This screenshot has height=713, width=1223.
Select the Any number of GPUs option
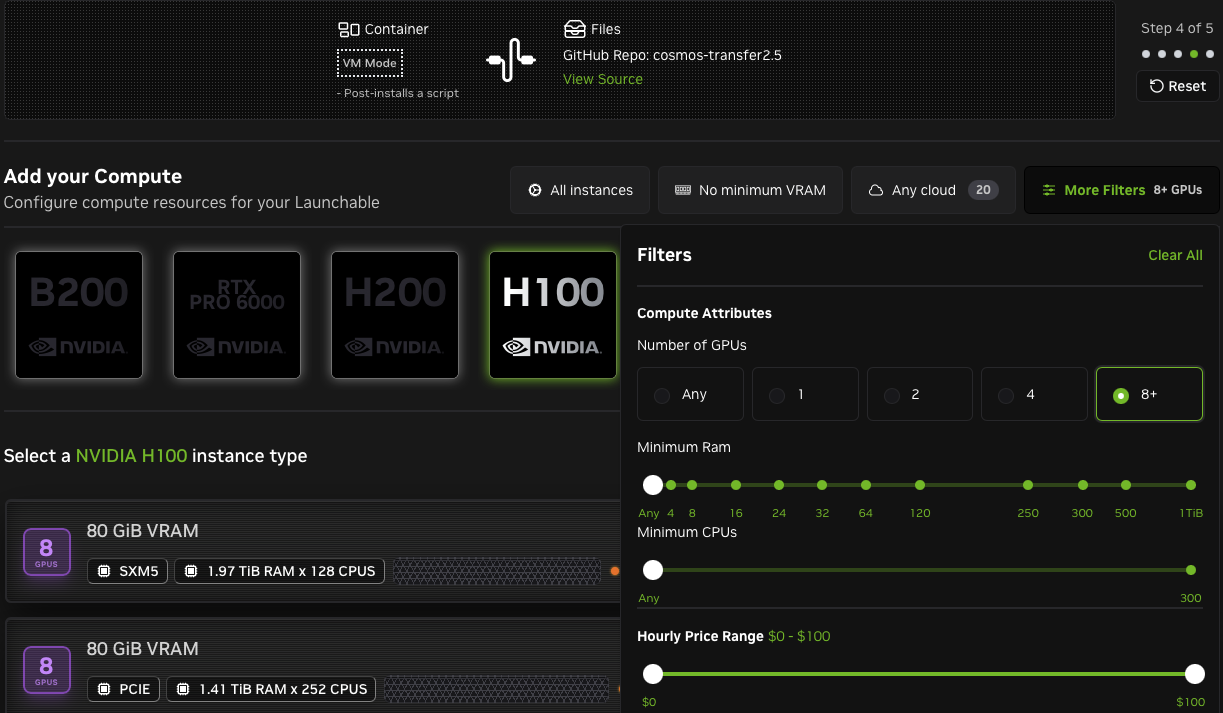pyautogui.click(x=690, y=394)
